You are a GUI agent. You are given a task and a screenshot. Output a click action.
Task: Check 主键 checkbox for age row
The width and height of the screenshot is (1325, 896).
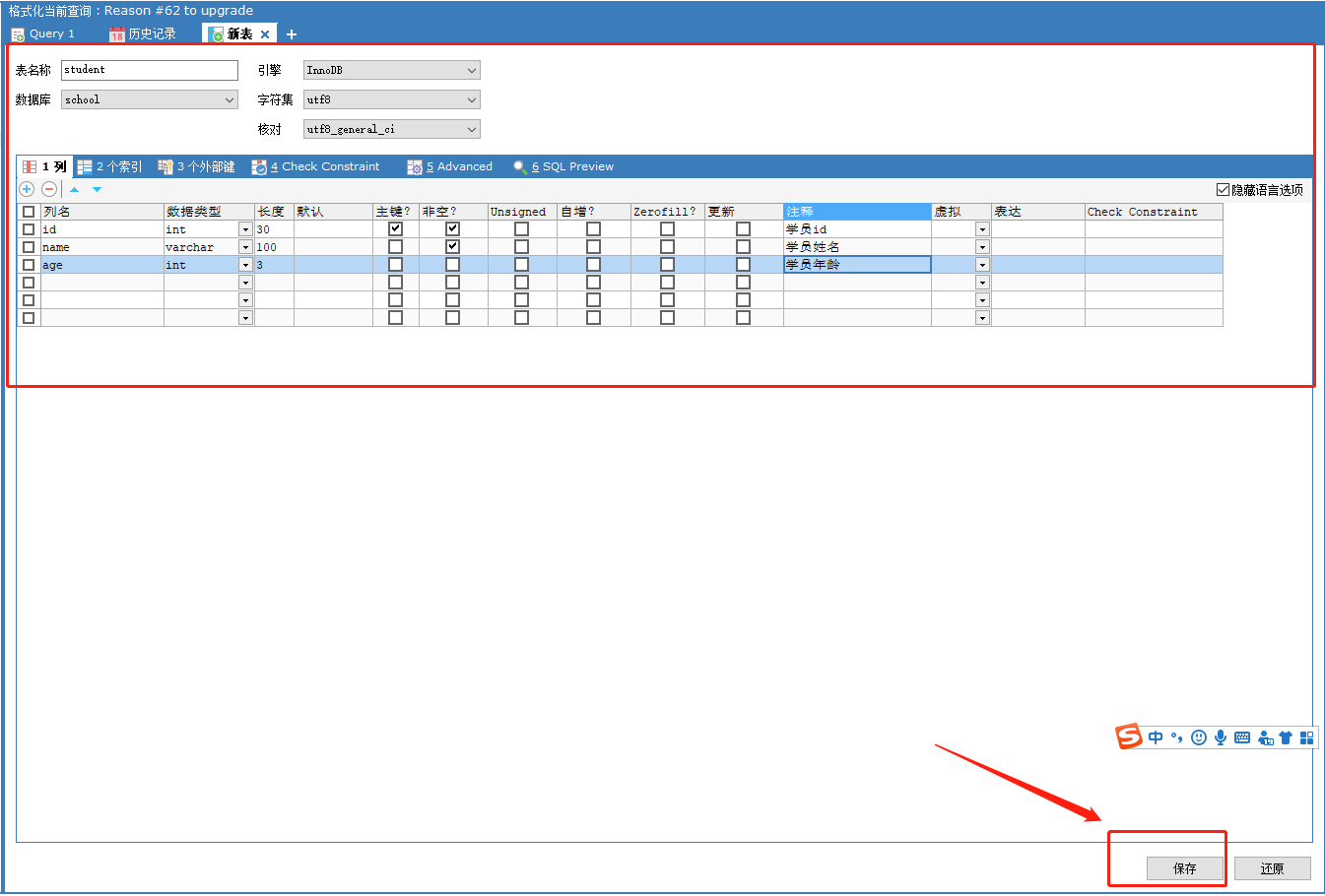[x=395, y=264]
